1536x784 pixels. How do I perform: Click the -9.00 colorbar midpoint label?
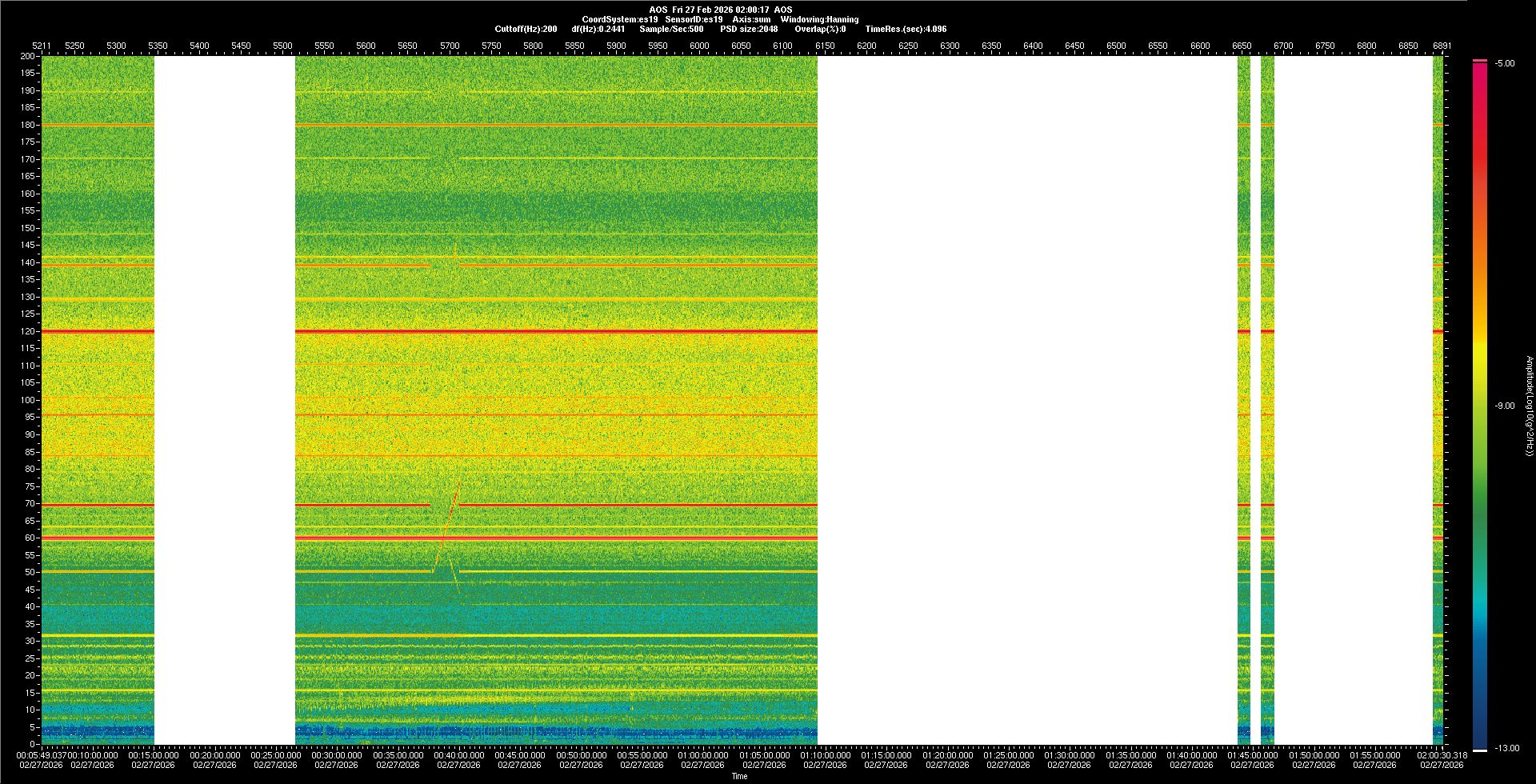(1505, 406)
